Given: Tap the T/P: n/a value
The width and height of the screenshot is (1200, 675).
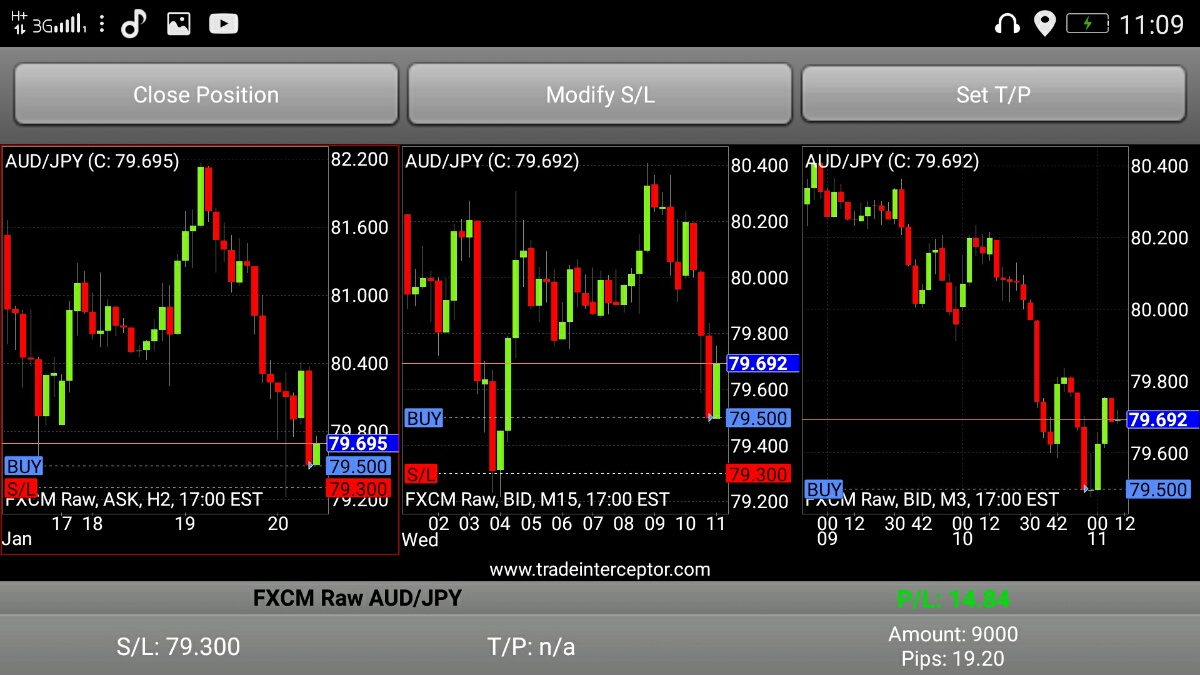Looking at the screenshot, I should coord(531,647).
